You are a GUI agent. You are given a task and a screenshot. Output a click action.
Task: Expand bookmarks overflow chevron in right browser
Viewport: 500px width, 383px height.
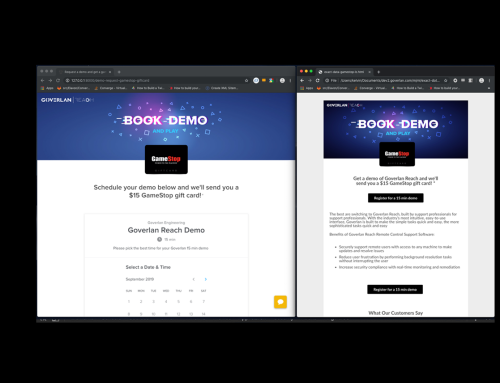point(489,88)
